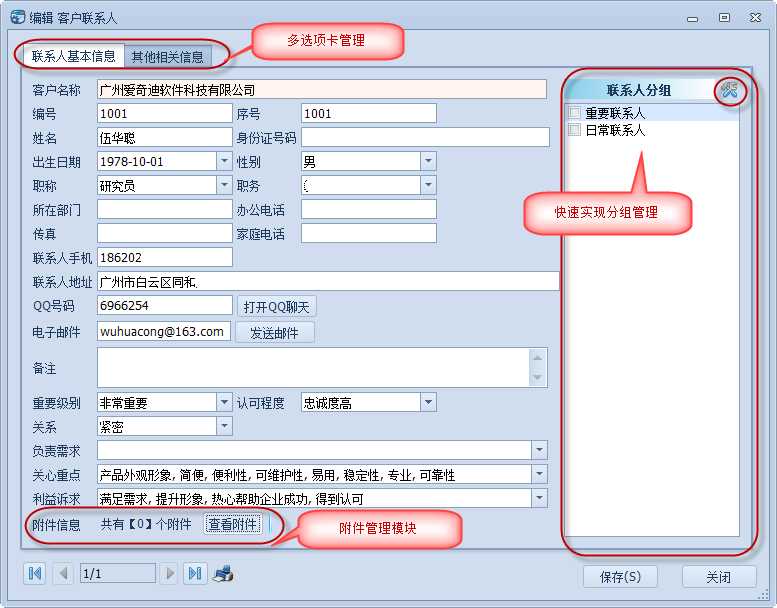Click the 序号 input field
Image resolution: width=777 pixels, height=608 pixels.
click(x=369, y=113)
